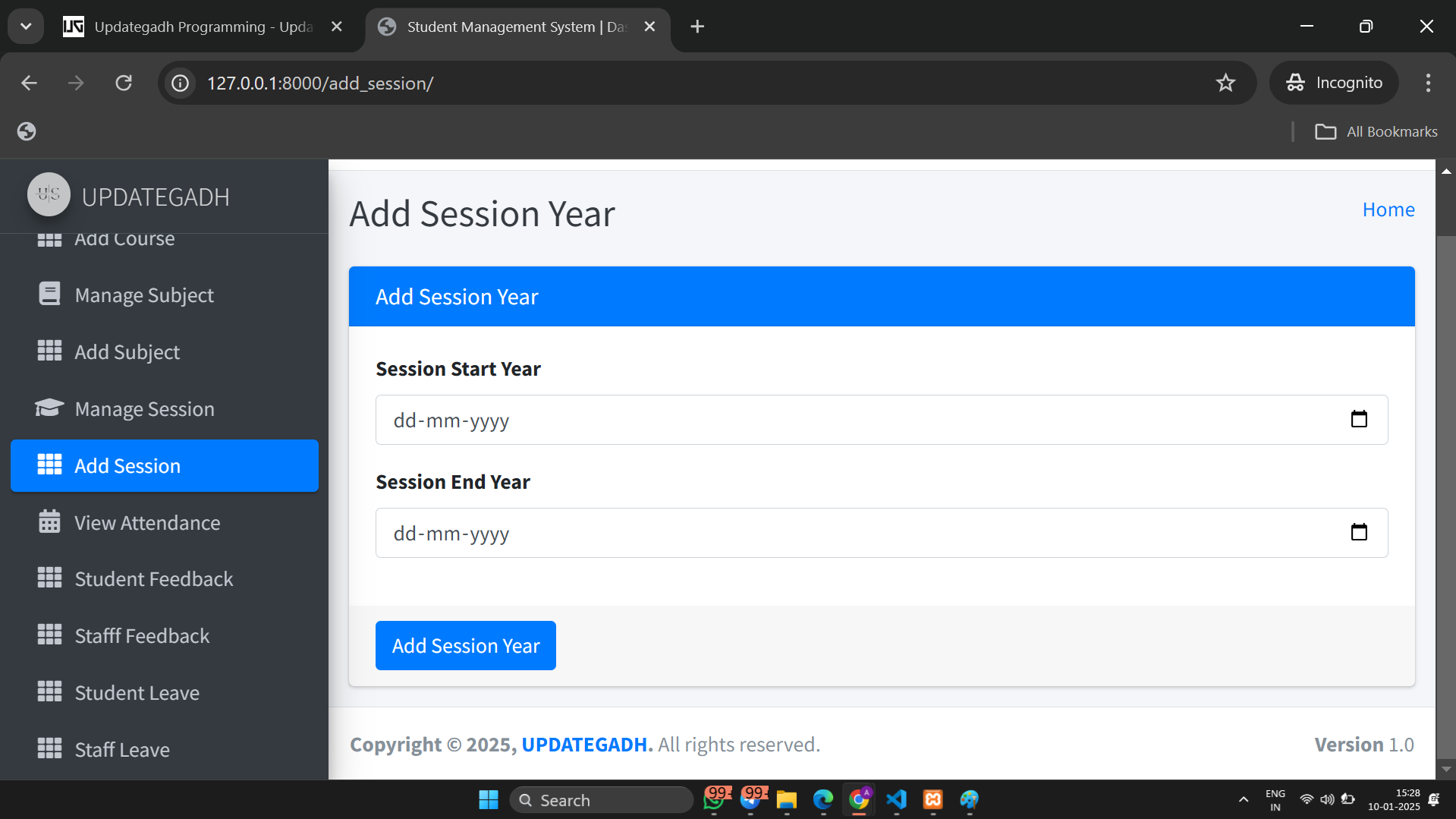Click ENG IN language indicator
Viewport: 1456px width, 819px height.
coord(1275,799)
